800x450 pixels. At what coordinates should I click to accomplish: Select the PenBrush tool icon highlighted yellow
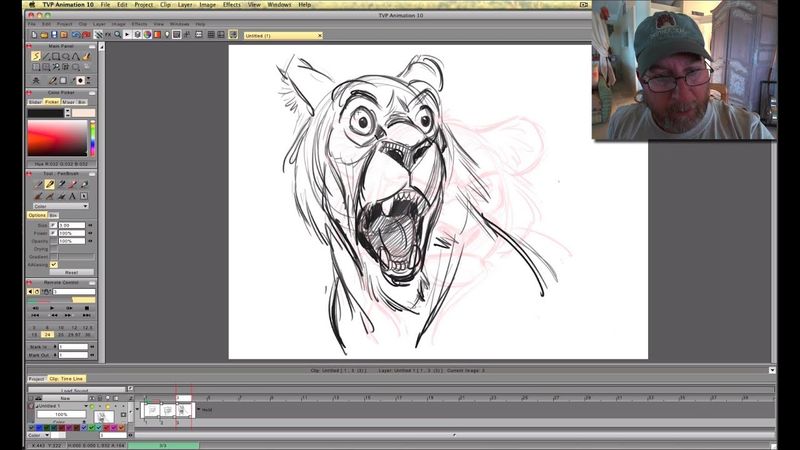(49, 184)
